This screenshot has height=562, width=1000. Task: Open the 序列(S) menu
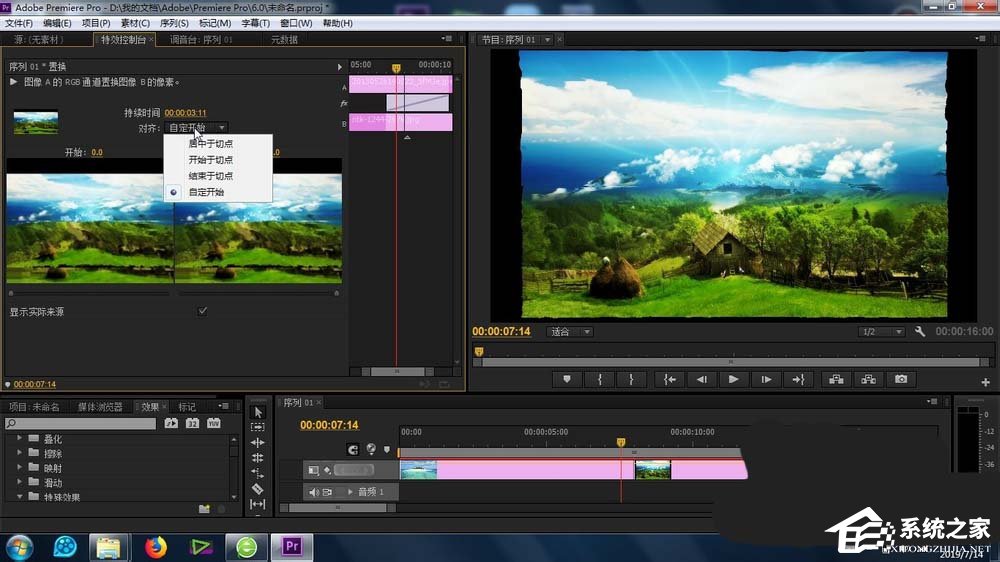174,23
